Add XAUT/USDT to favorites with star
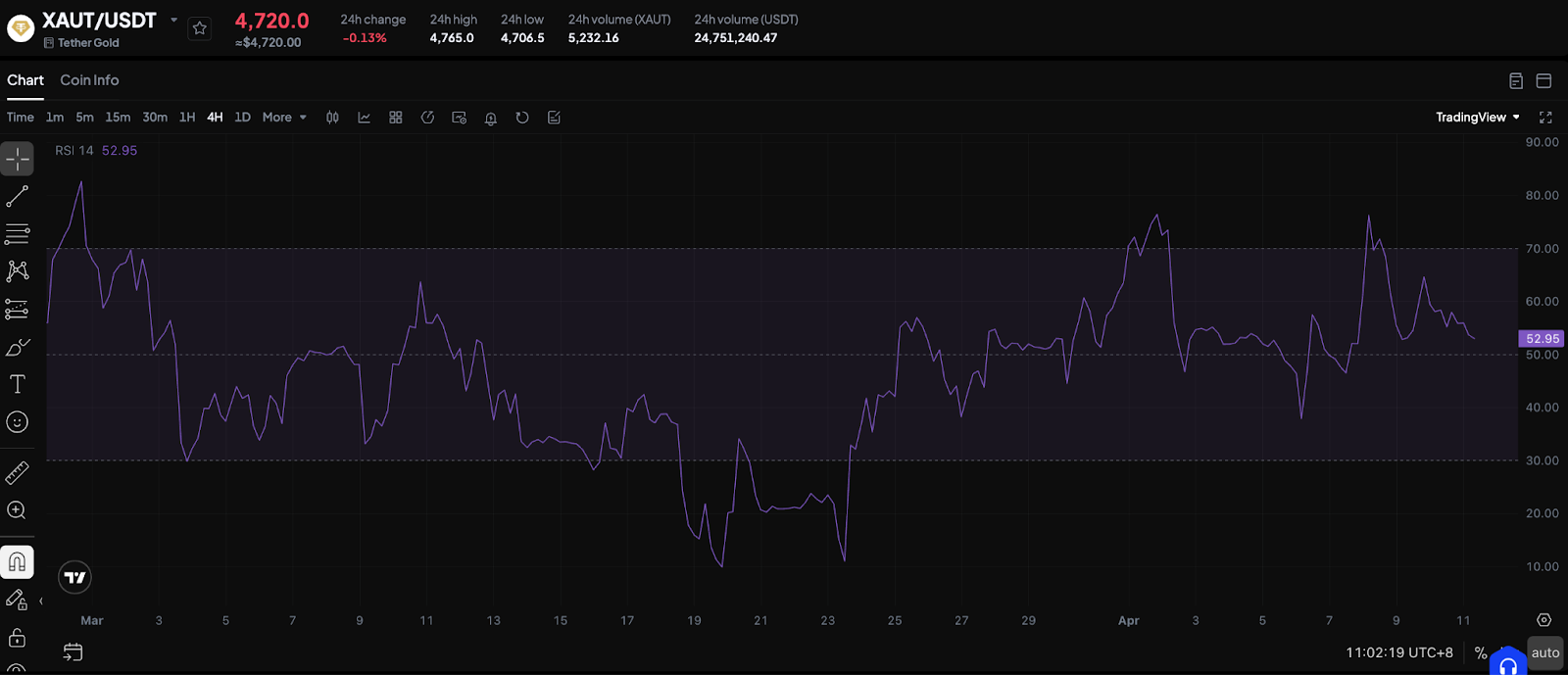 coord(200,28)
